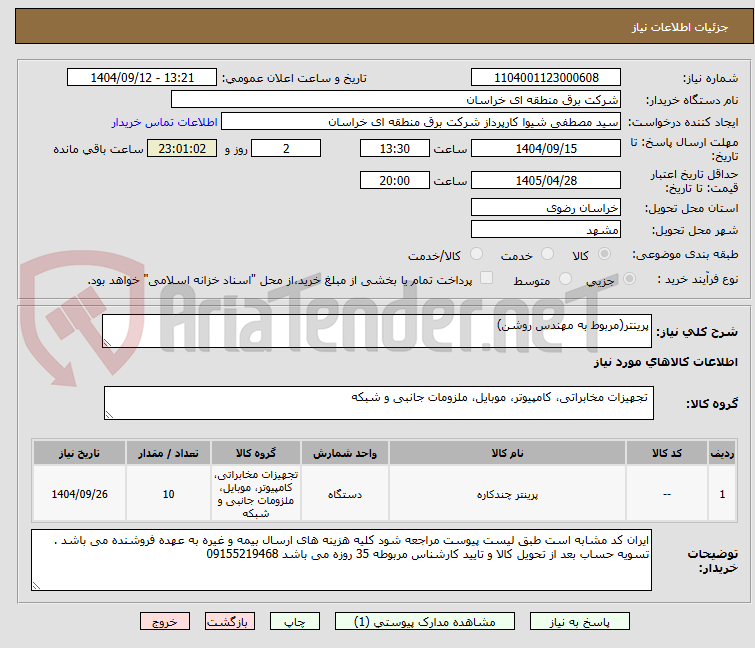
Task: Click the دستگاه unit cell
Action: [x=345, y=494]
